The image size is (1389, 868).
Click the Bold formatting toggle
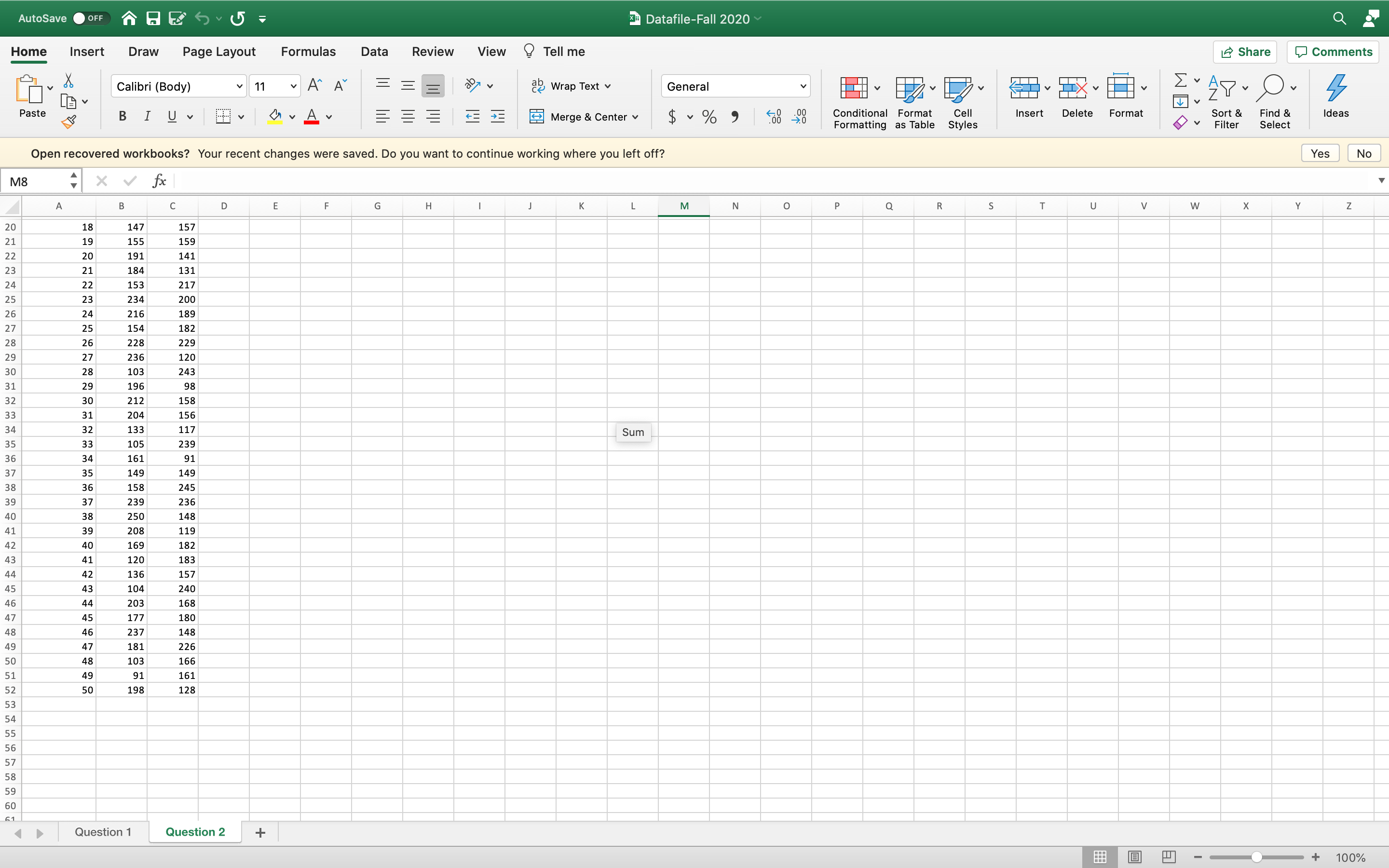click(123, 117)
